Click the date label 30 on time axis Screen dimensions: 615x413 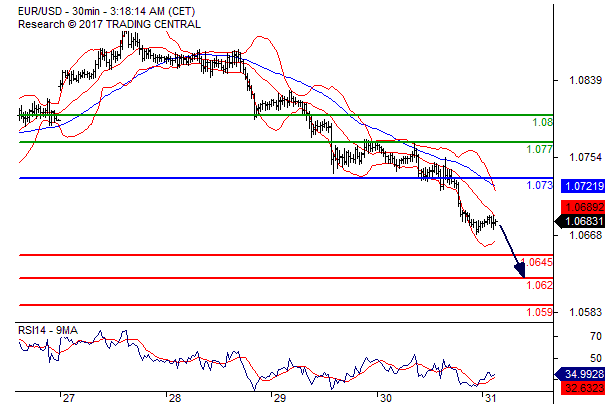(x=386, y=398)
